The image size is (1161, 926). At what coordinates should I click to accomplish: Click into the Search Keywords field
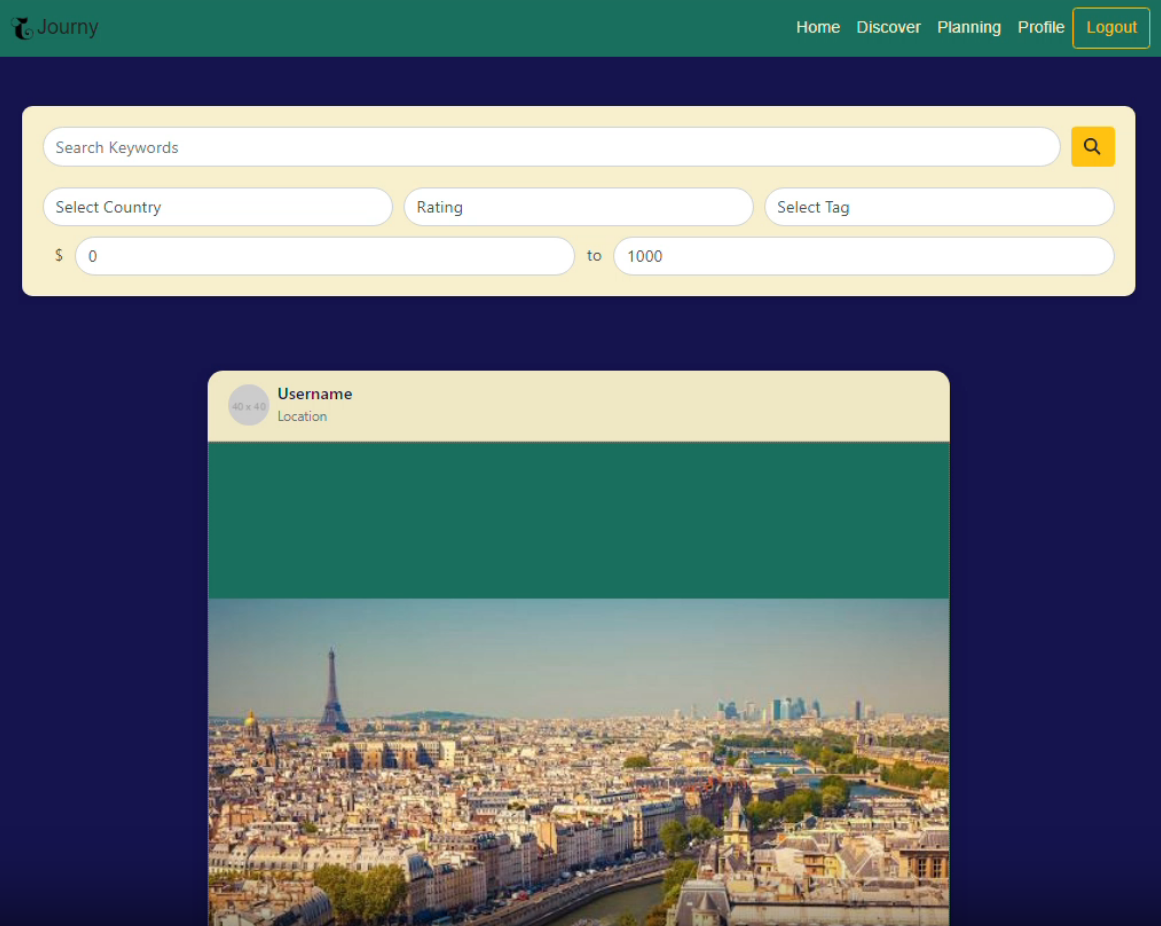[x=550, y=146]
